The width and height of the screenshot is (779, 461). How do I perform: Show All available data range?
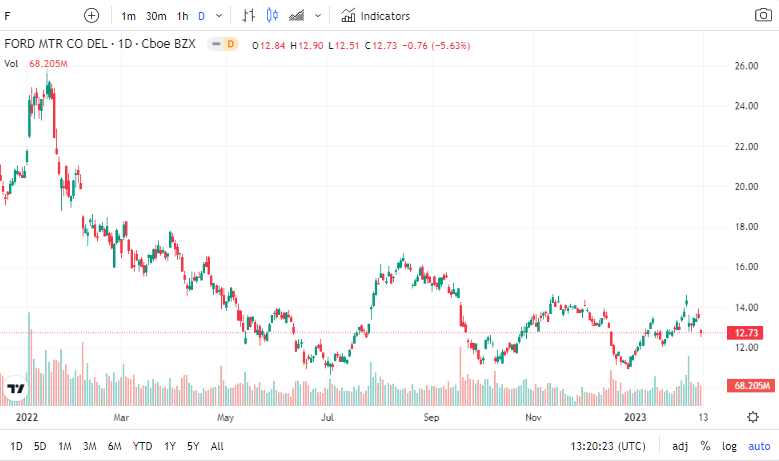(217, 446)
